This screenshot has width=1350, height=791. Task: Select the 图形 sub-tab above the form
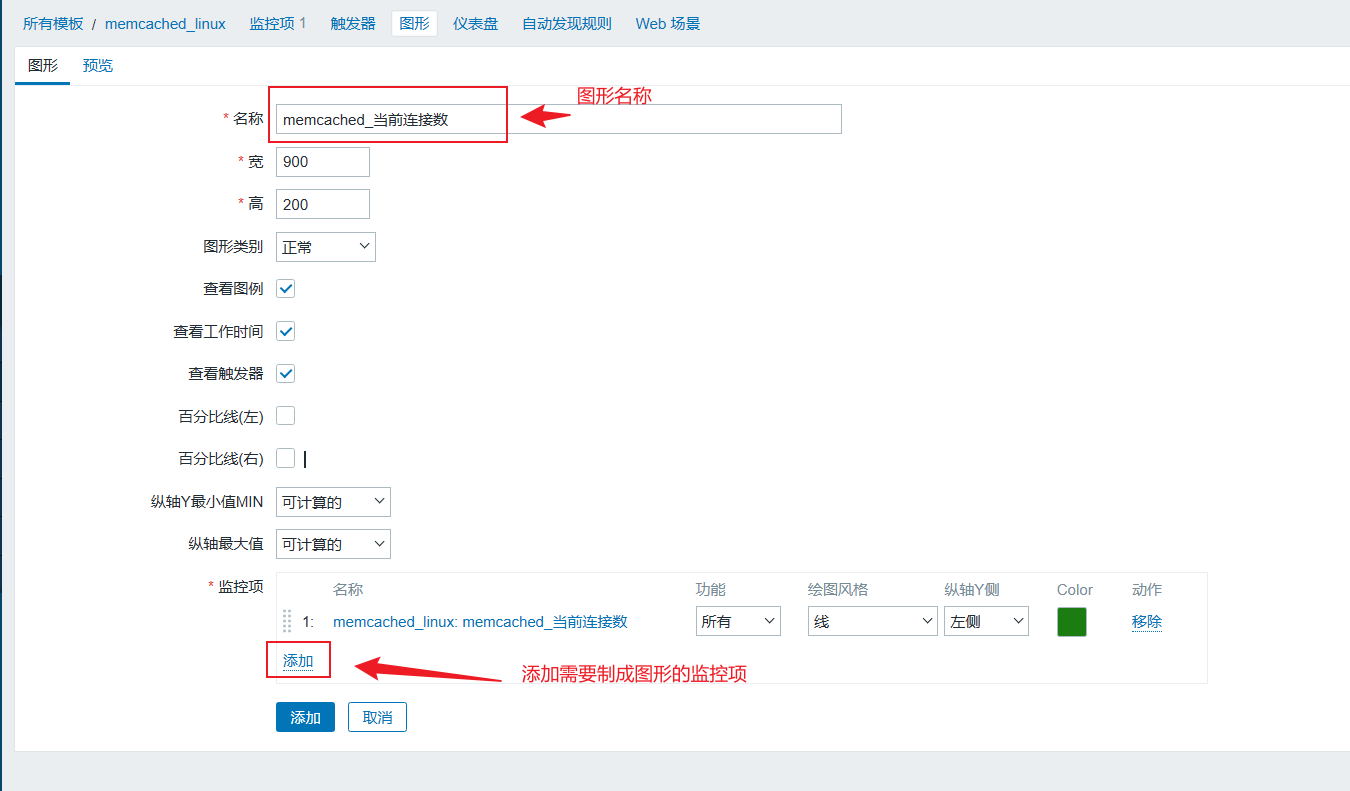click(x=43, y=66)
